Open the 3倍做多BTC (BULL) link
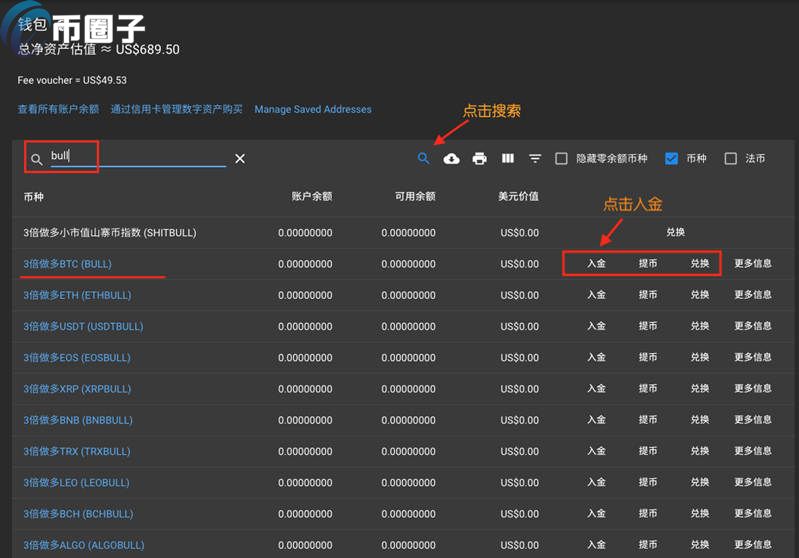Image resolution: width=799 pixels, height=558 pixels. click(x=67, y=264)
